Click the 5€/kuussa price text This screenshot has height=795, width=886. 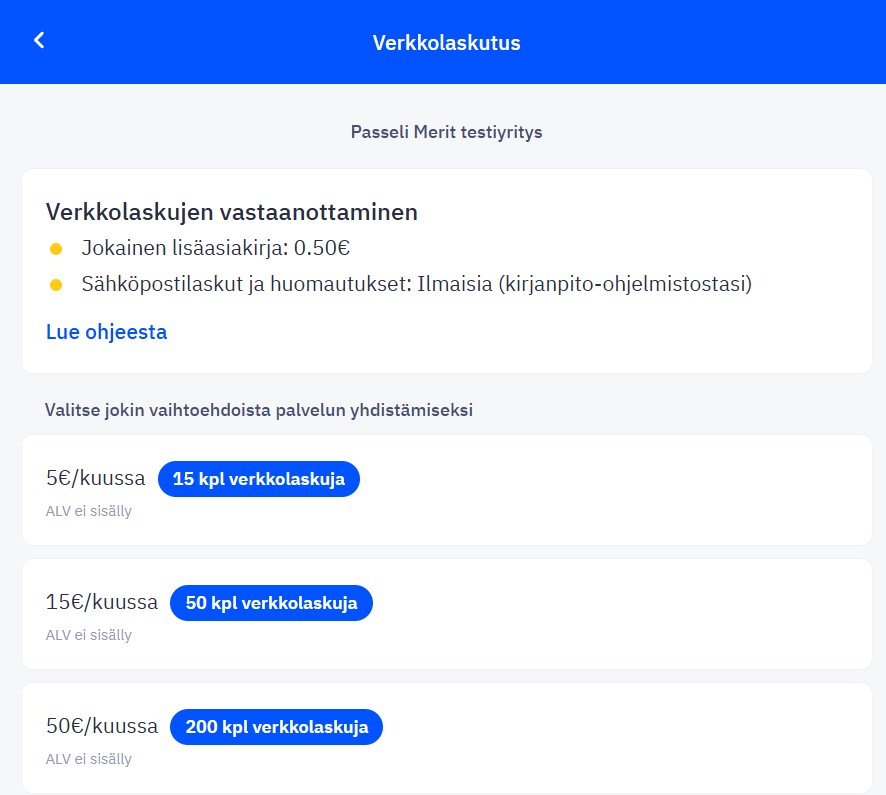point(95,478)
